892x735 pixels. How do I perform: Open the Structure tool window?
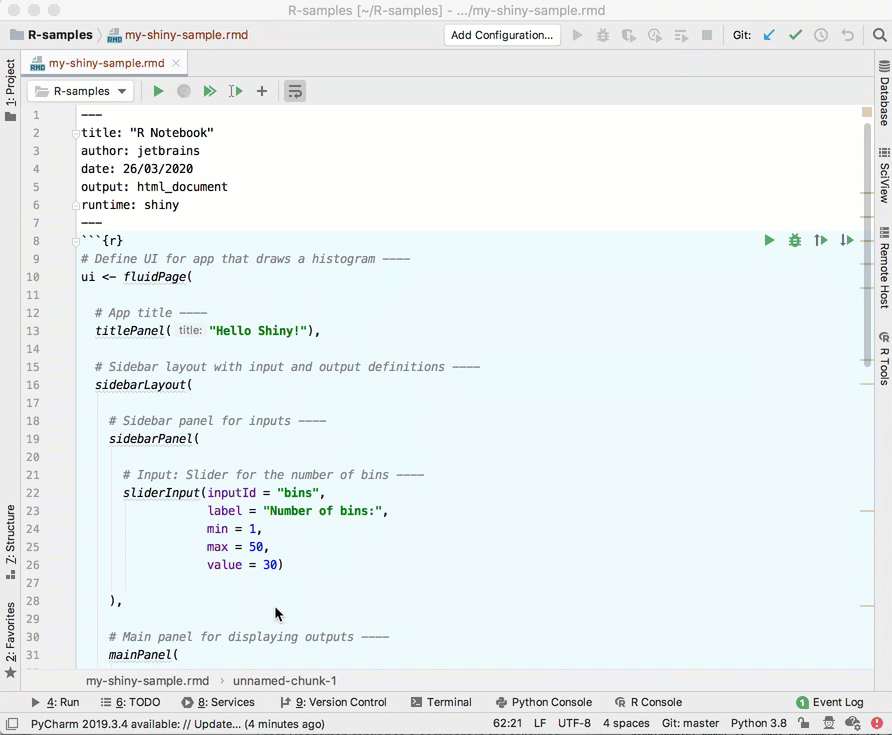tap(10, 542)
